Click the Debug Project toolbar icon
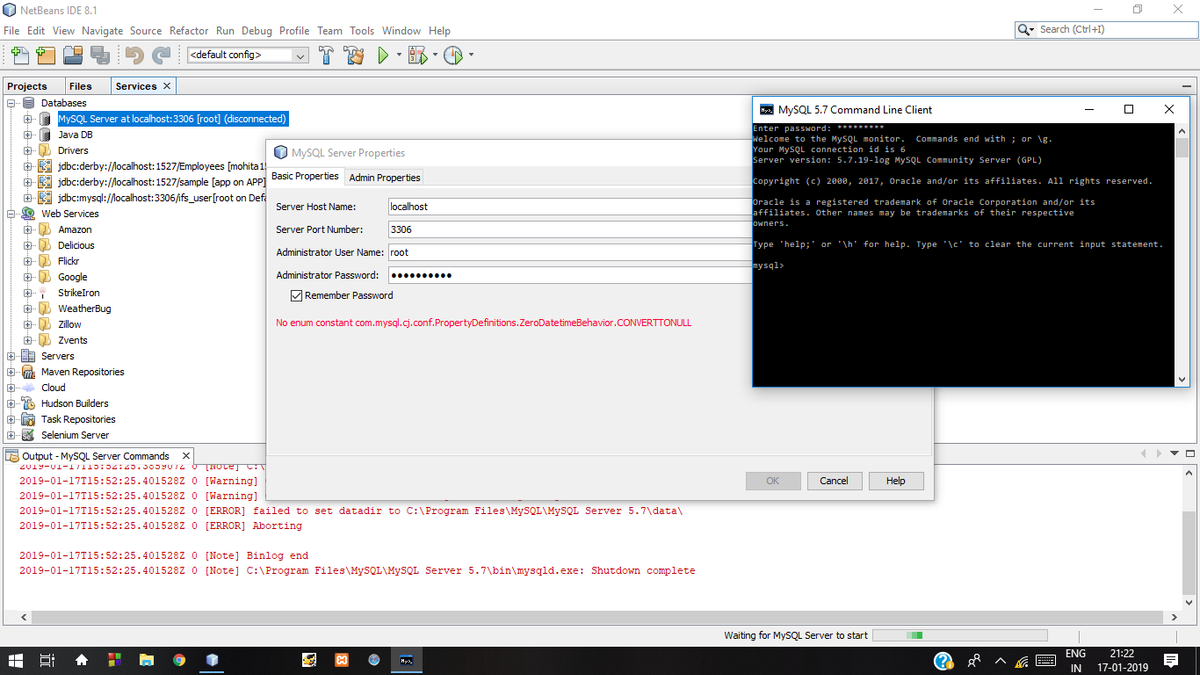The height and width of the screenshot is (675, 1200). tap(416, 54)
